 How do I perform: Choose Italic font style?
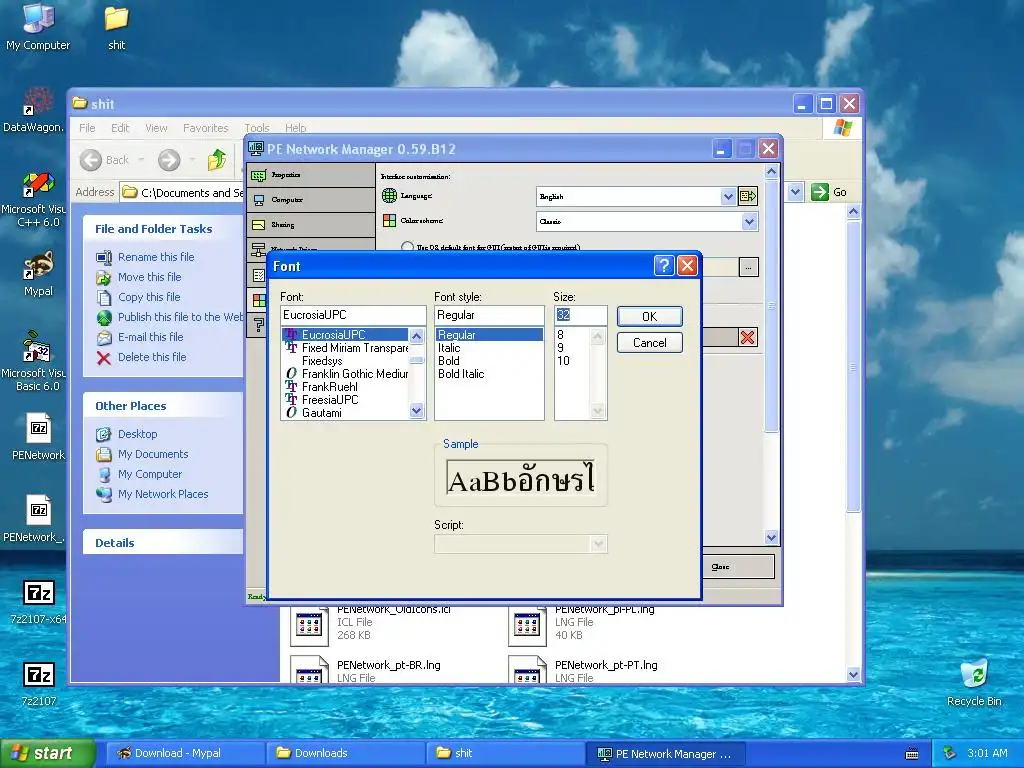click(x=489, y=348)
